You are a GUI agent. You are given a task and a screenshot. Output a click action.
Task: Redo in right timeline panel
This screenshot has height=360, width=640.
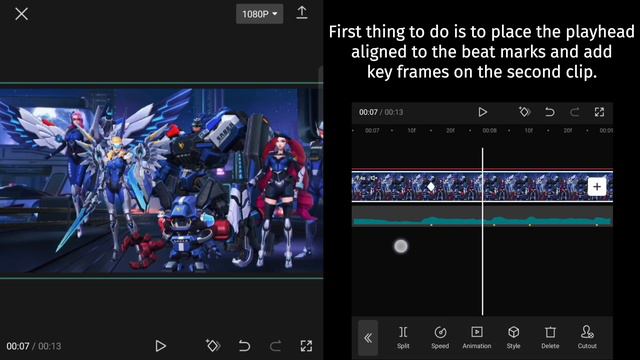(x=575, y=112)
